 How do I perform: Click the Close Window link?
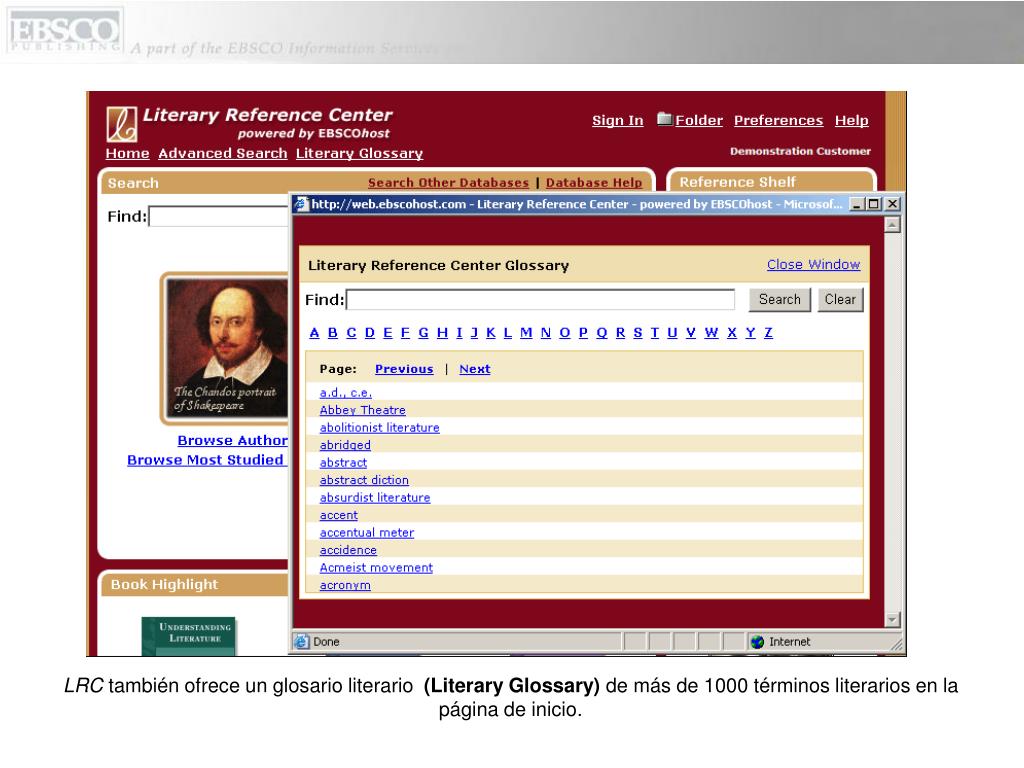click(x=813, y=264)
